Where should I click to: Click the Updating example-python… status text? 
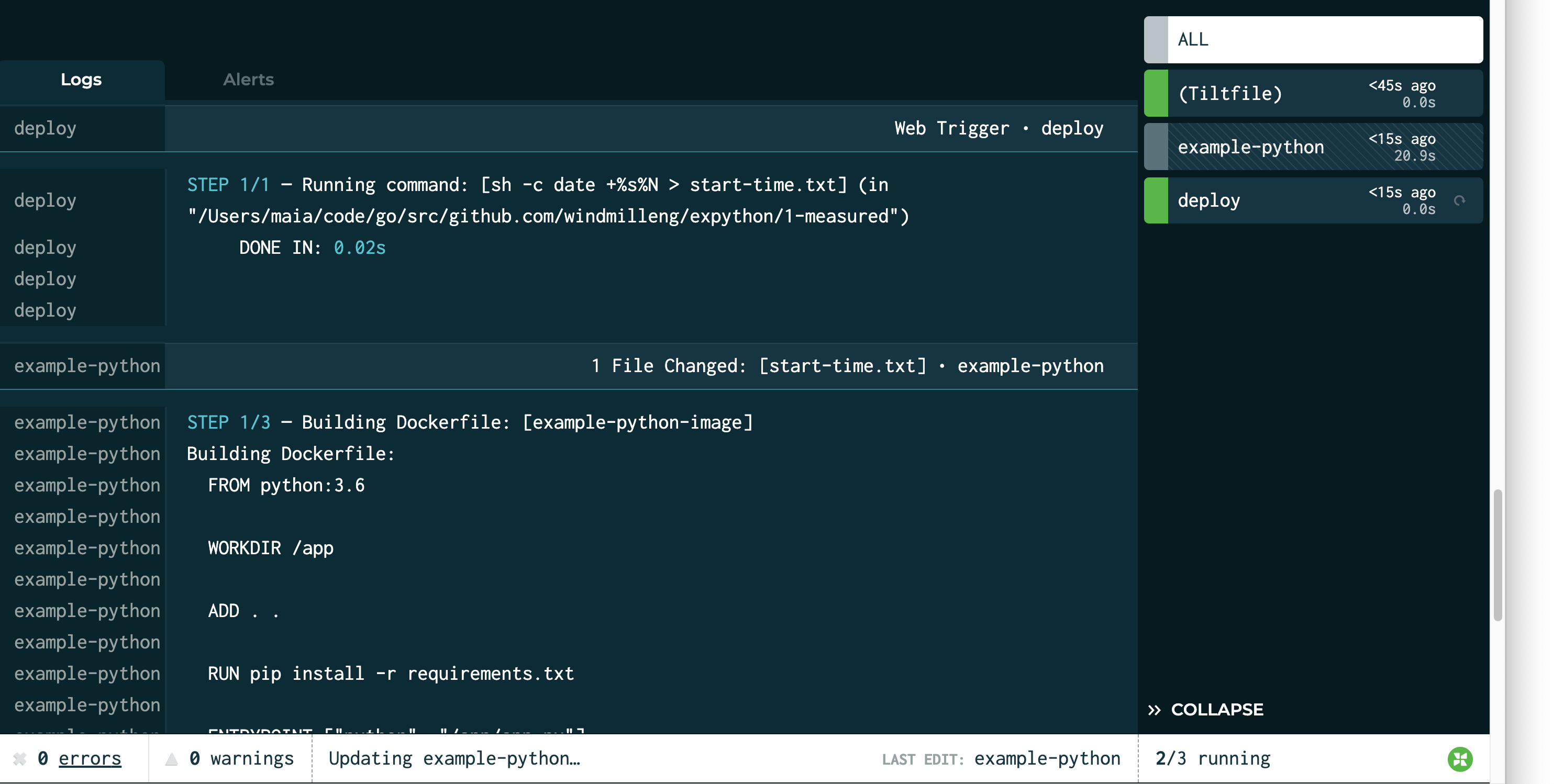tap(454, 758)
